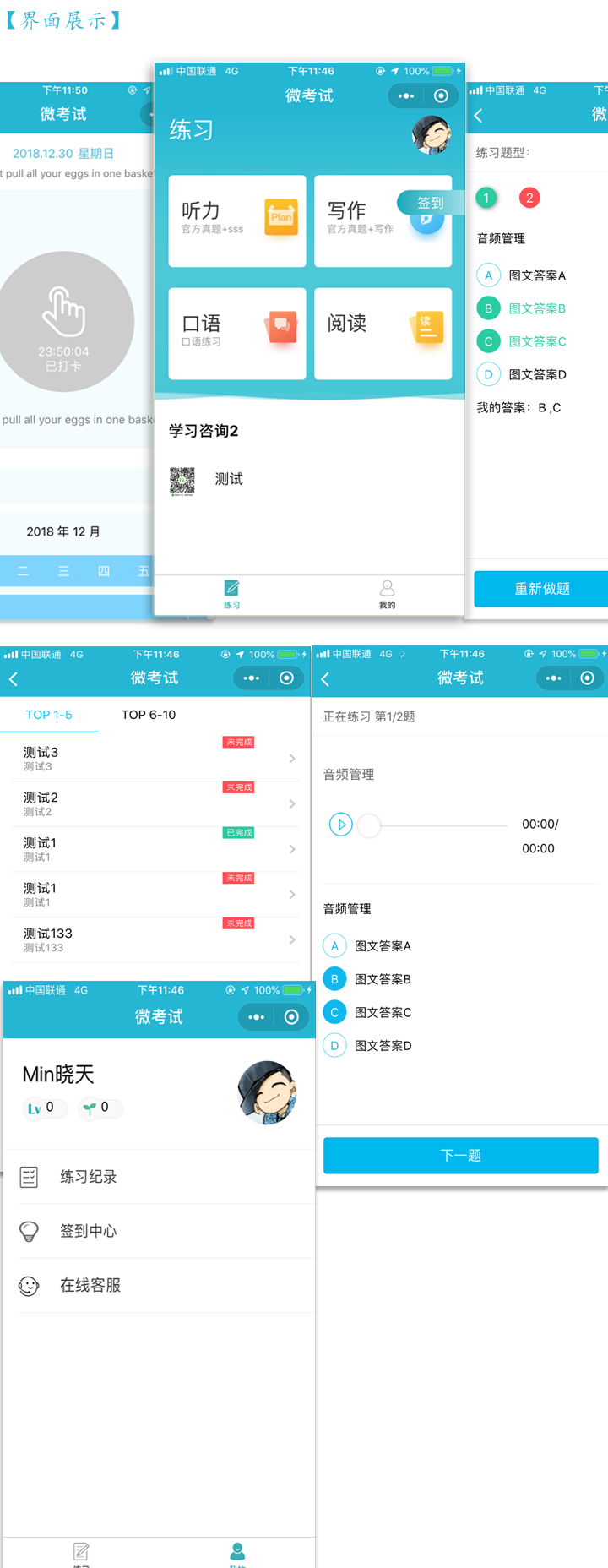Tap the 签到 check-in badge
Screen dimensions: 608x1568
pyautogui.click(x=430, y=203)
